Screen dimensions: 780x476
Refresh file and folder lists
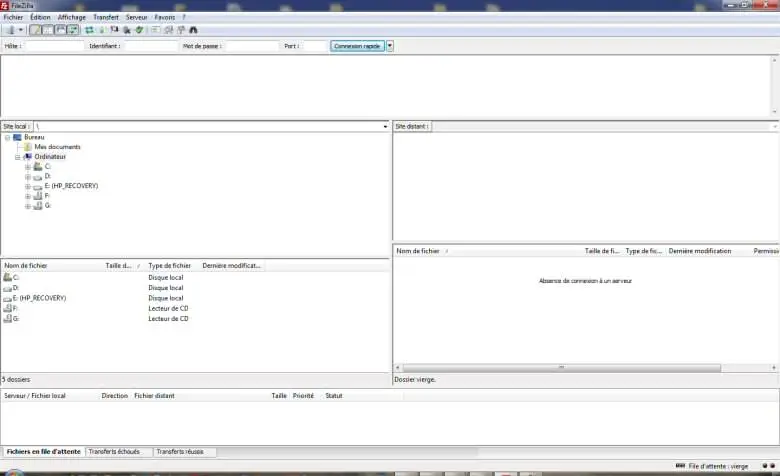point(89,30)
